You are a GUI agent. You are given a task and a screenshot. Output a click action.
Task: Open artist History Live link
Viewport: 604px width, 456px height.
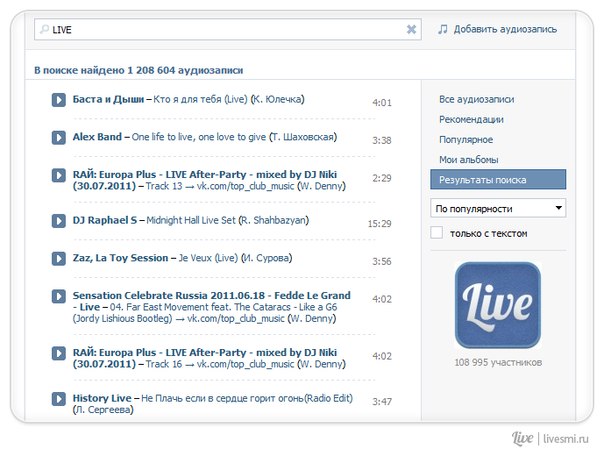point(102,398)
